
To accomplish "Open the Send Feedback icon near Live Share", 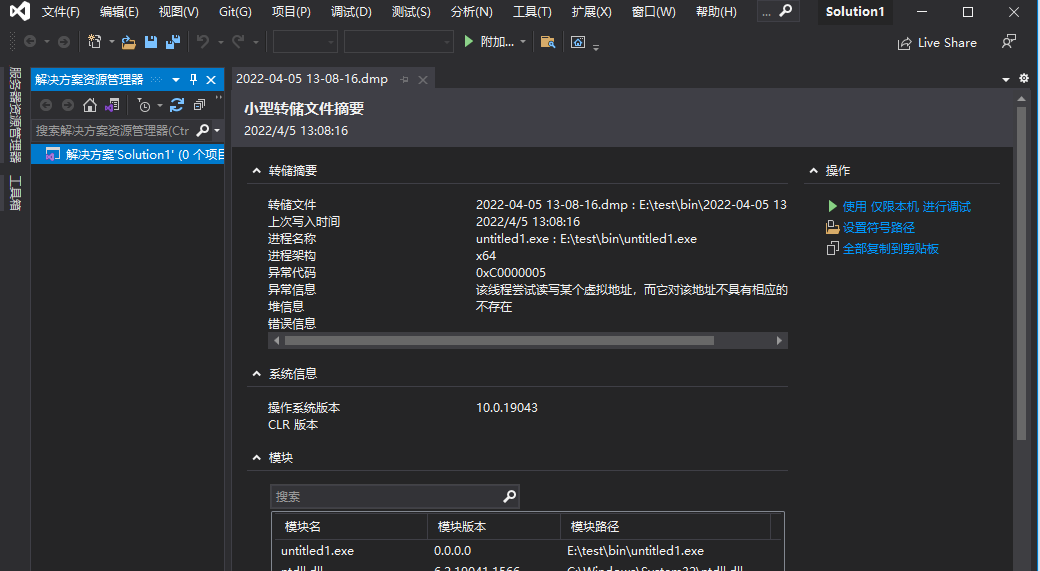I will tap(1009, 42).
